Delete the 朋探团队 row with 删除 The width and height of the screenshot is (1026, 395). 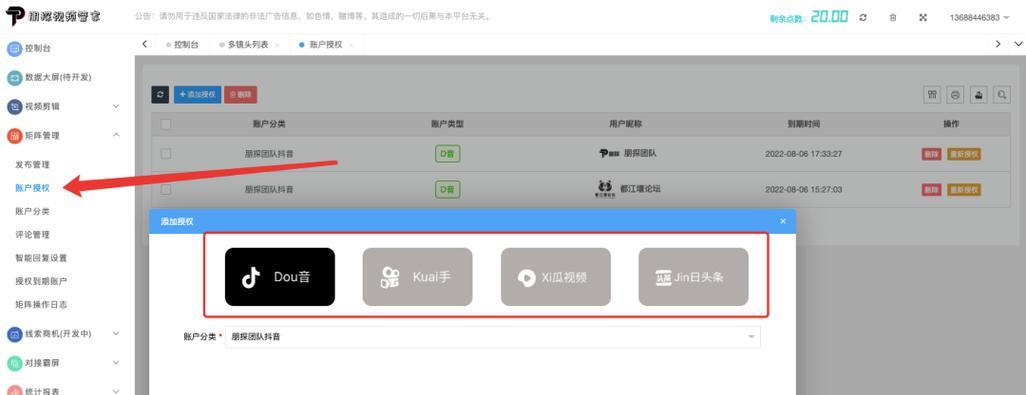tap(931, 154)
